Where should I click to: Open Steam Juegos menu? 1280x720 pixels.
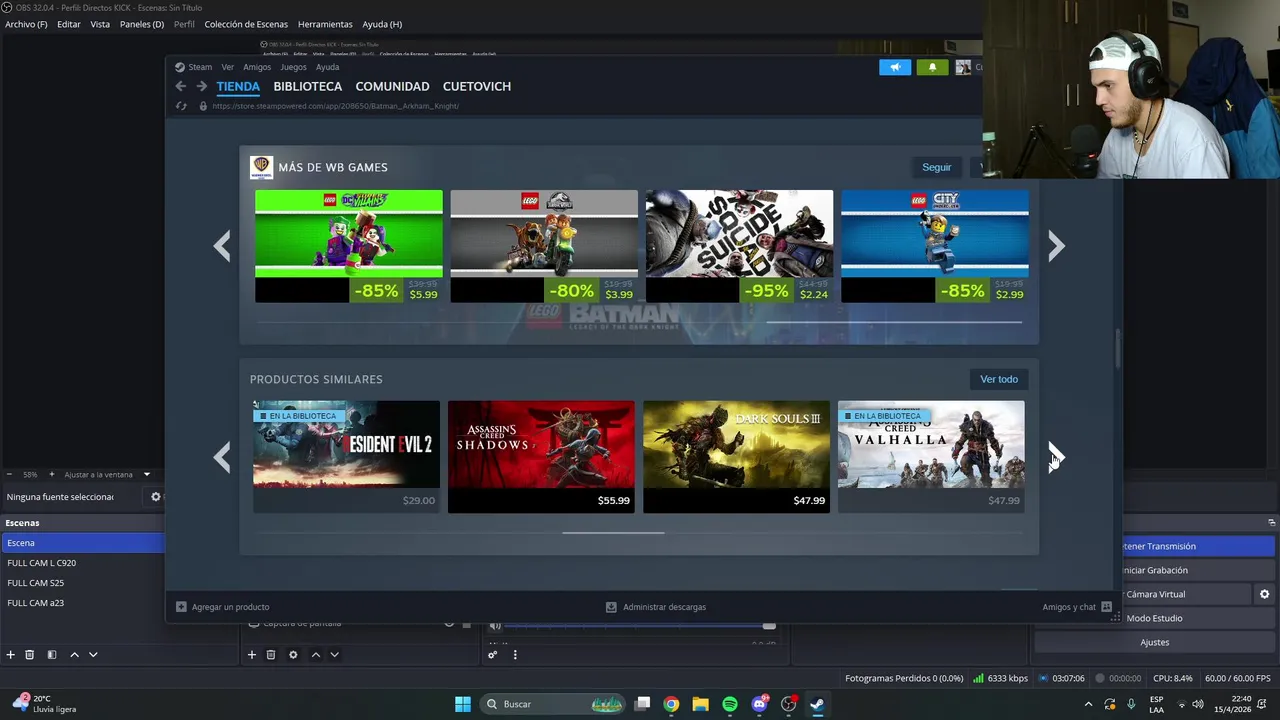point(293,67)
